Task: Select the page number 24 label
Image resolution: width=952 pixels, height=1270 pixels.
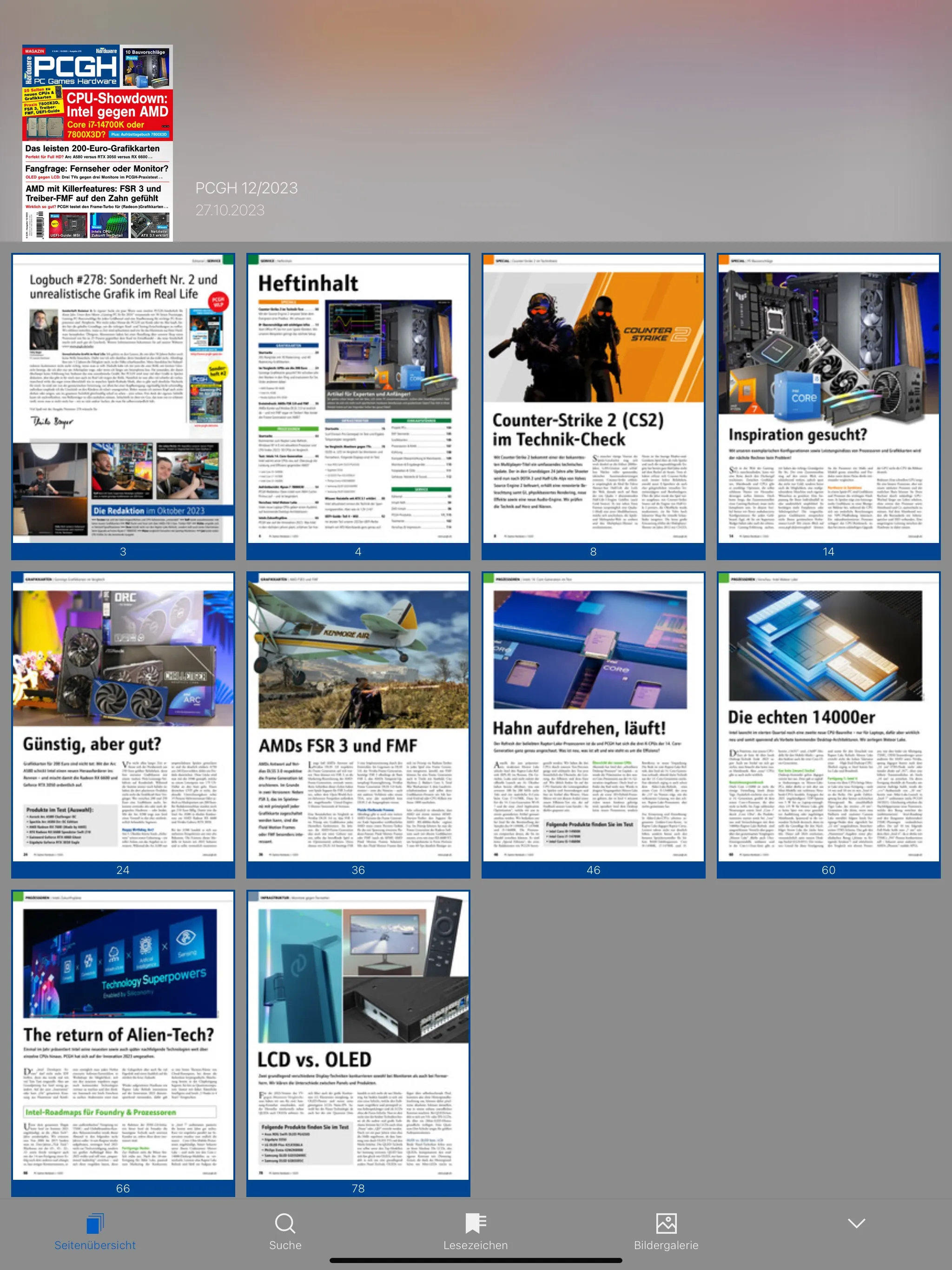Action: pyautogui.click(x=123, y=870)
